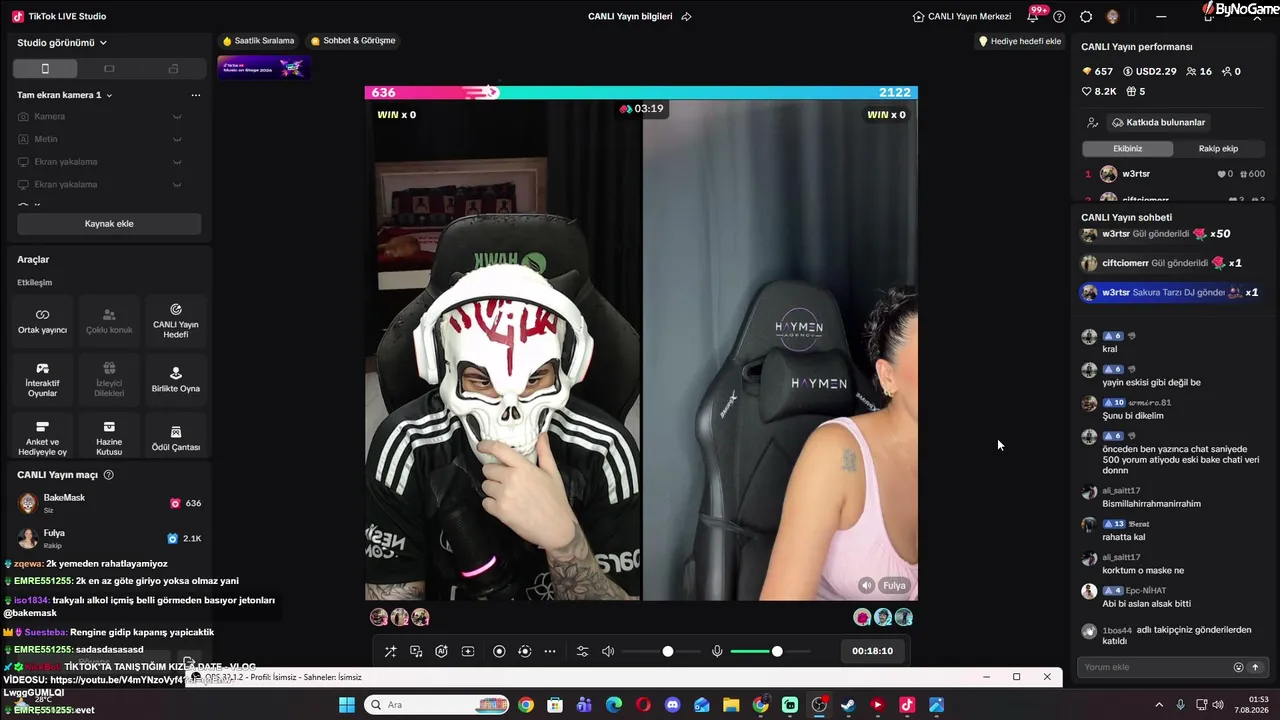This screenshot has width=1280, height=720.
Task: Click the PK match score progress bar
Action: click(641, 92)
